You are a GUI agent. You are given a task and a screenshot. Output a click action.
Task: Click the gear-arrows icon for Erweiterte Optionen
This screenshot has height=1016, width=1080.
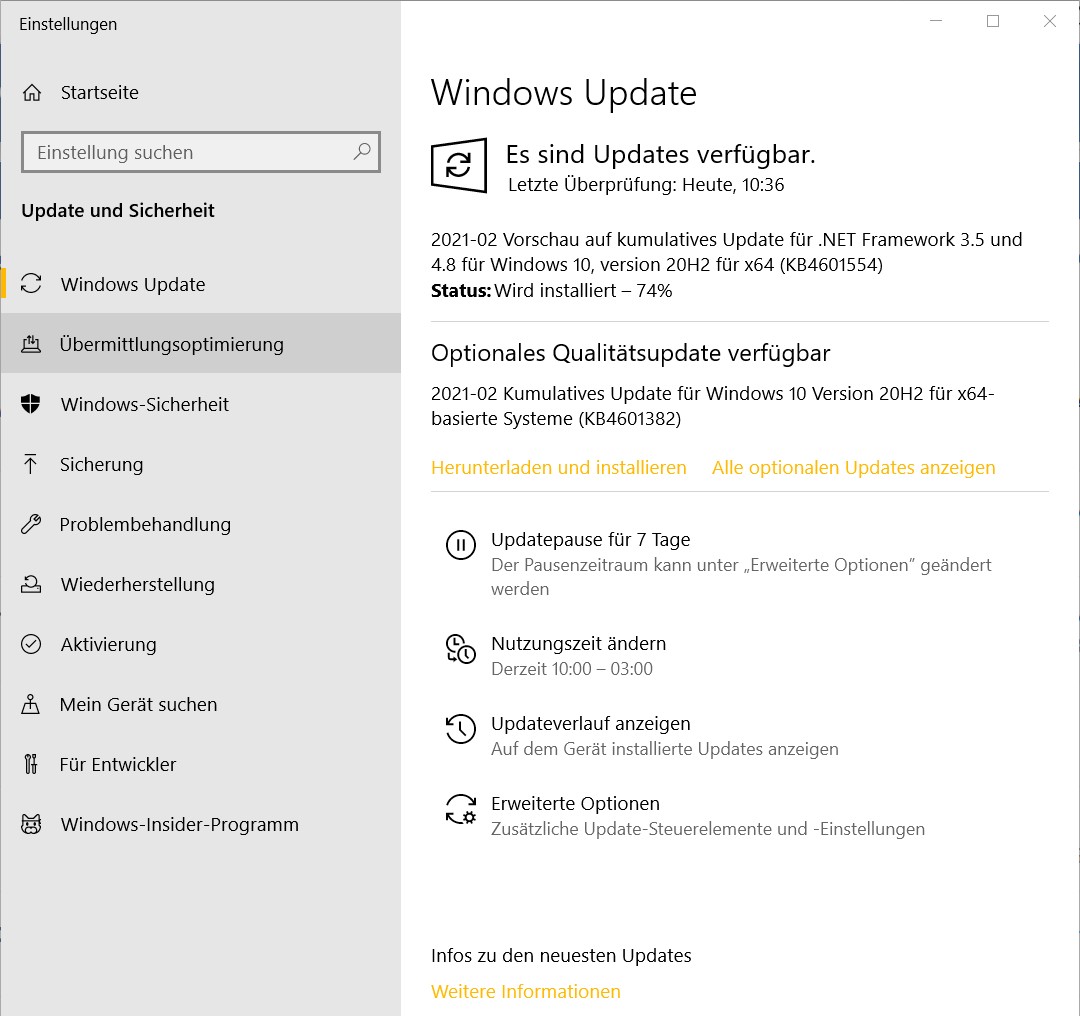pyautogui.click(x=461, y=809)
